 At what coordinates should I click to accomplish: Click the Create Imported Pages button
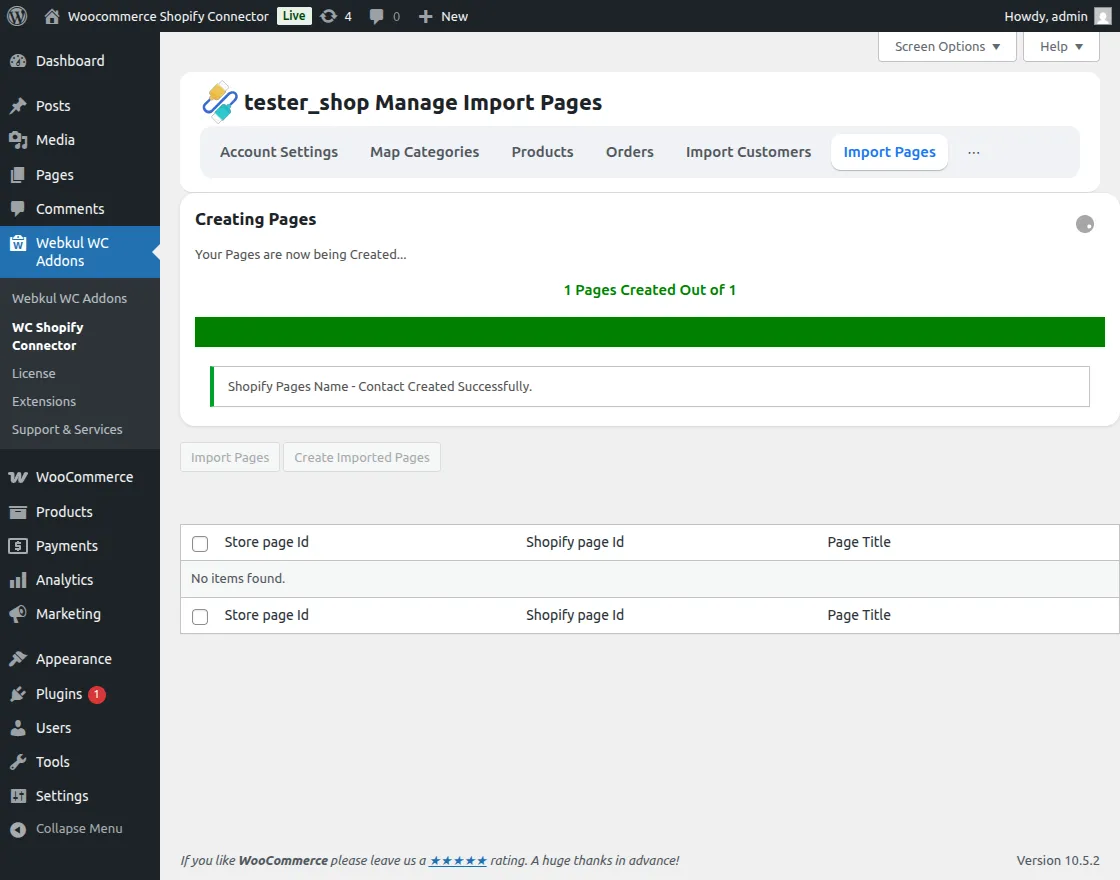coord(361,457)
